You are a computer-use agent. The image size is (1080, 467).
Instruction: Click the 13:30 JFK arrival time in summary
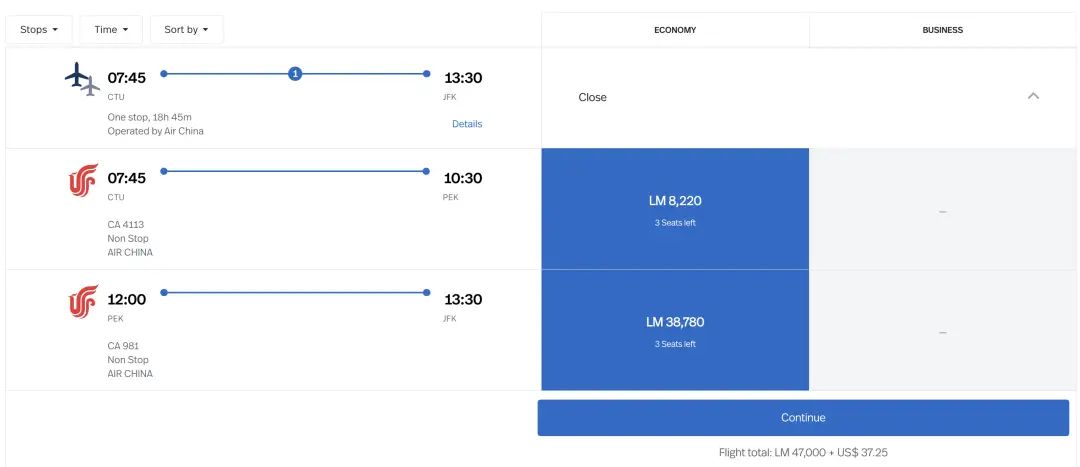pyautogui.click(x=463, y=78)
